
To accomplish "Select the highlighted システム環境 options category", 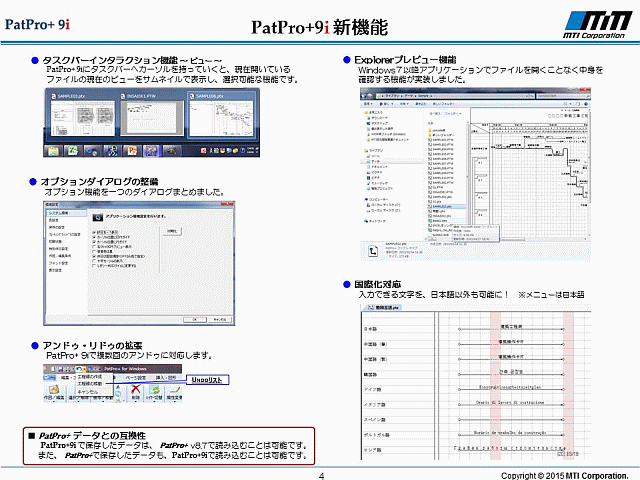I will pos(66,213).
